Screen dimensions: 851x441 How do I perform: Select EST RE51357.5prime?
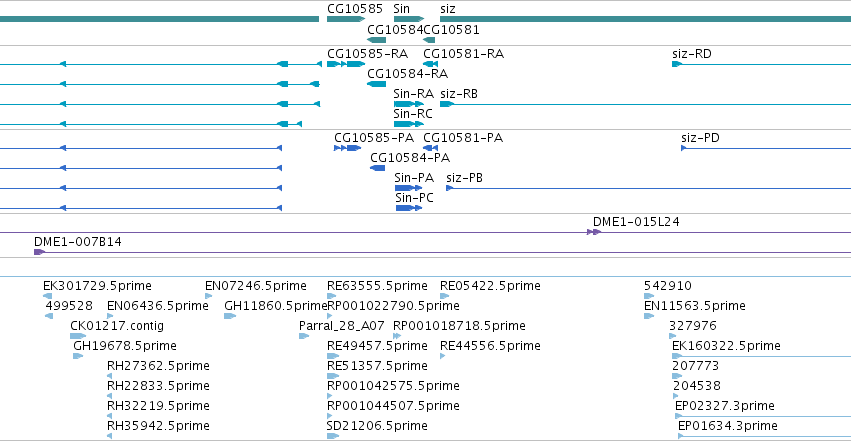pyautogui.click(x=333, y=376)
